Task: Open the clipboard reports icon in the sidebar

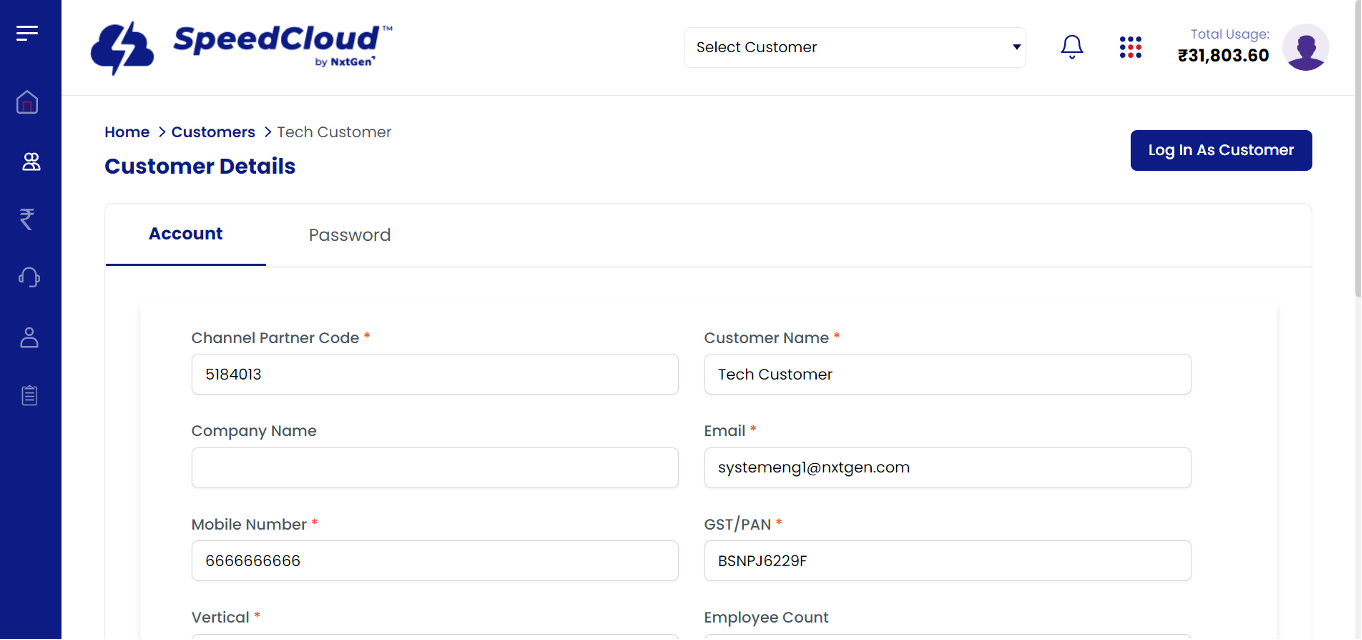Action: pos(28,395)
